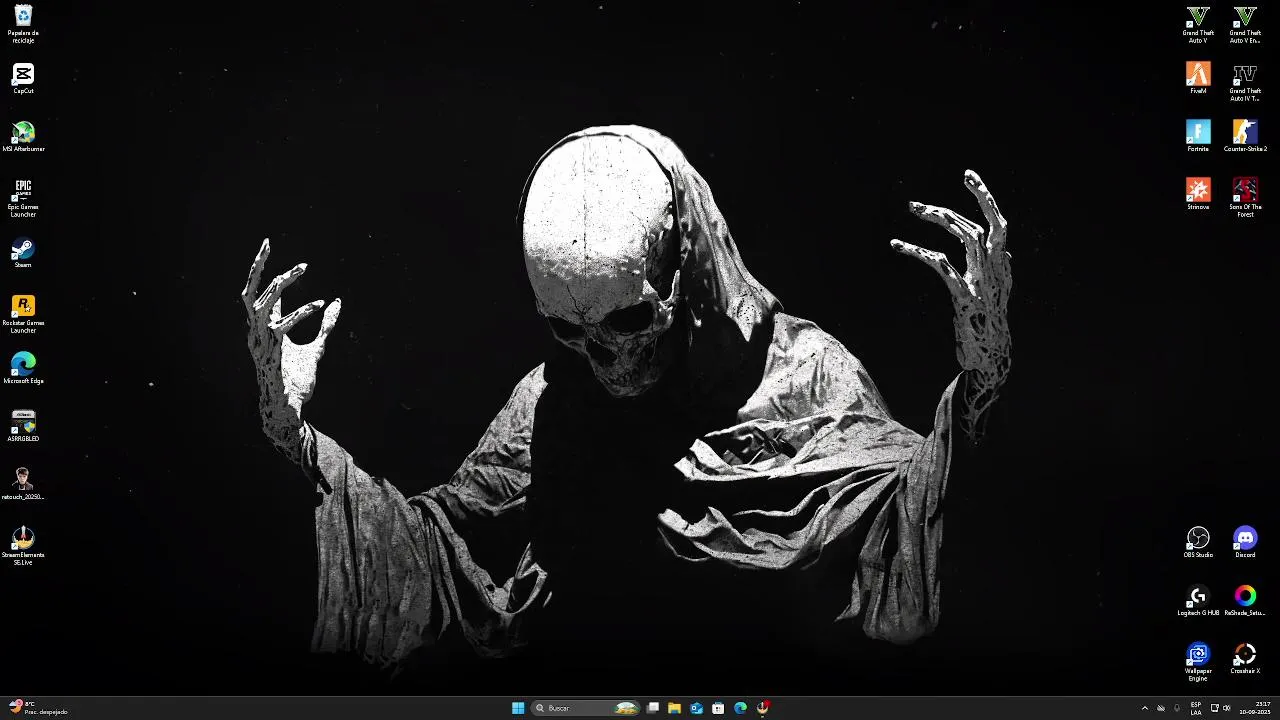The width and height of the screenshot is (1280, 720).
Task: Select the Discord desktop shortcut
Action: coord(1245,543)
